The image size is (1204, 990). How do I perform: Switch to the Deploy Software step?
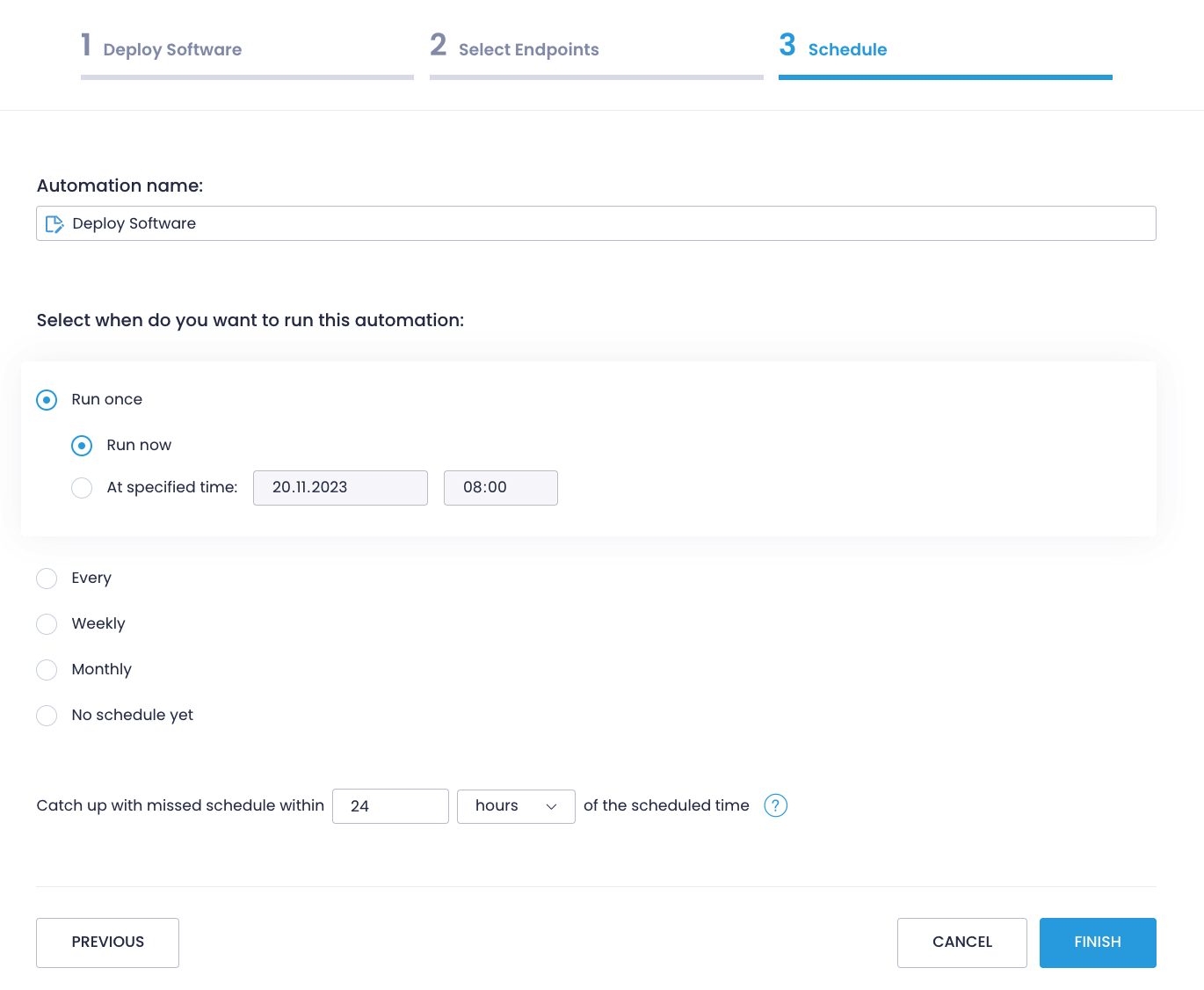[171, 49]
